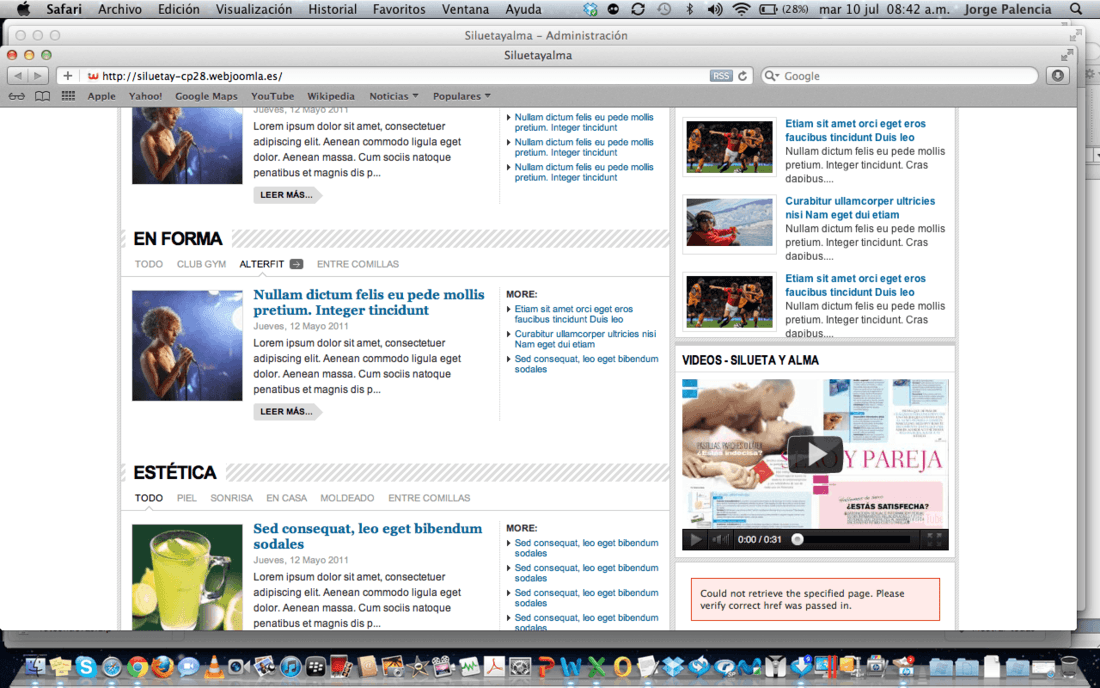The width and height of the screenshot is (1100, 688).
Task: Open the Apple menu
Action: 23,9
